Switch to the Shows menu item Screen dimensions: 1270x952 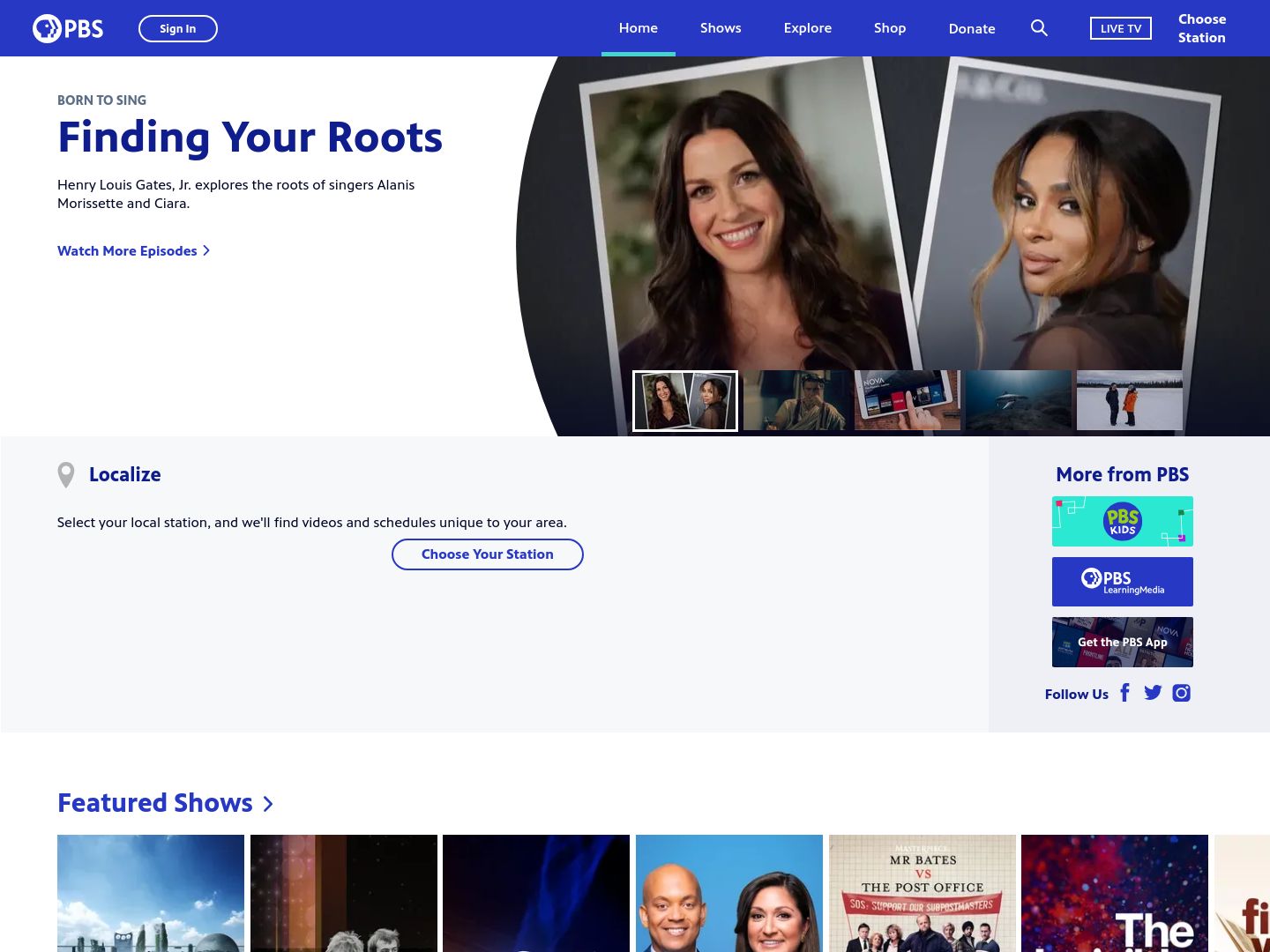[x=721, y=28]
